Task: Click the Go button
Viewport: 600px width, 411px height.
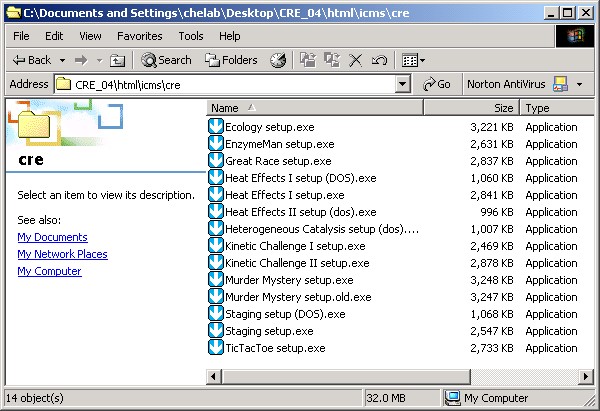Action: (x=436, y=84)
